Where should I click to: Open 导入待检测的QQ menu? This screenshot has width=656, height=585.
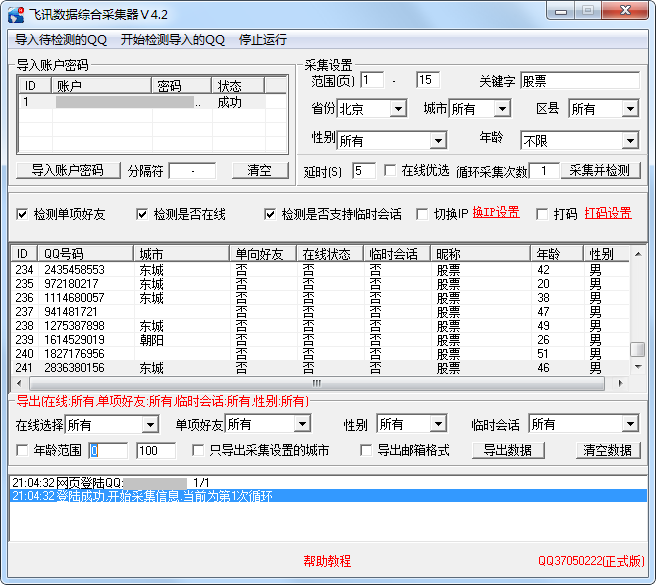(x=61, y=40)
